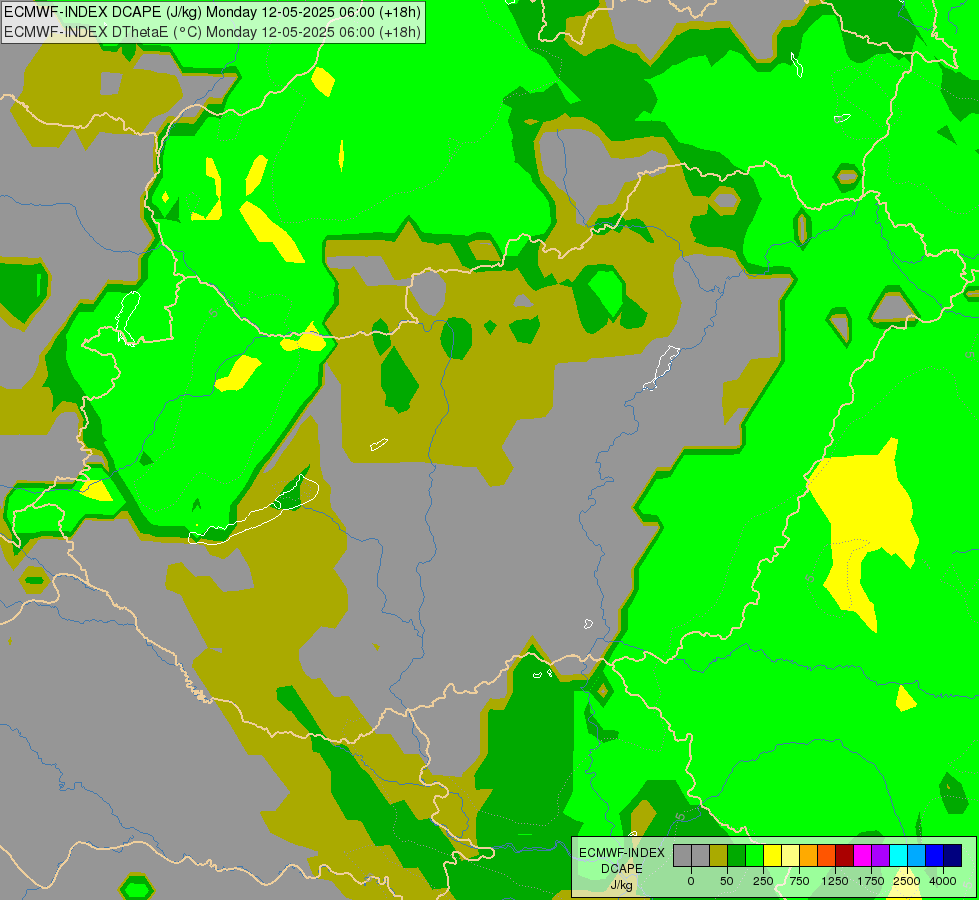Image resolution: width=979 pixels, height=900 pixels.
Task: Choose the red-orange legend swatch
Action: coord(827,855)
